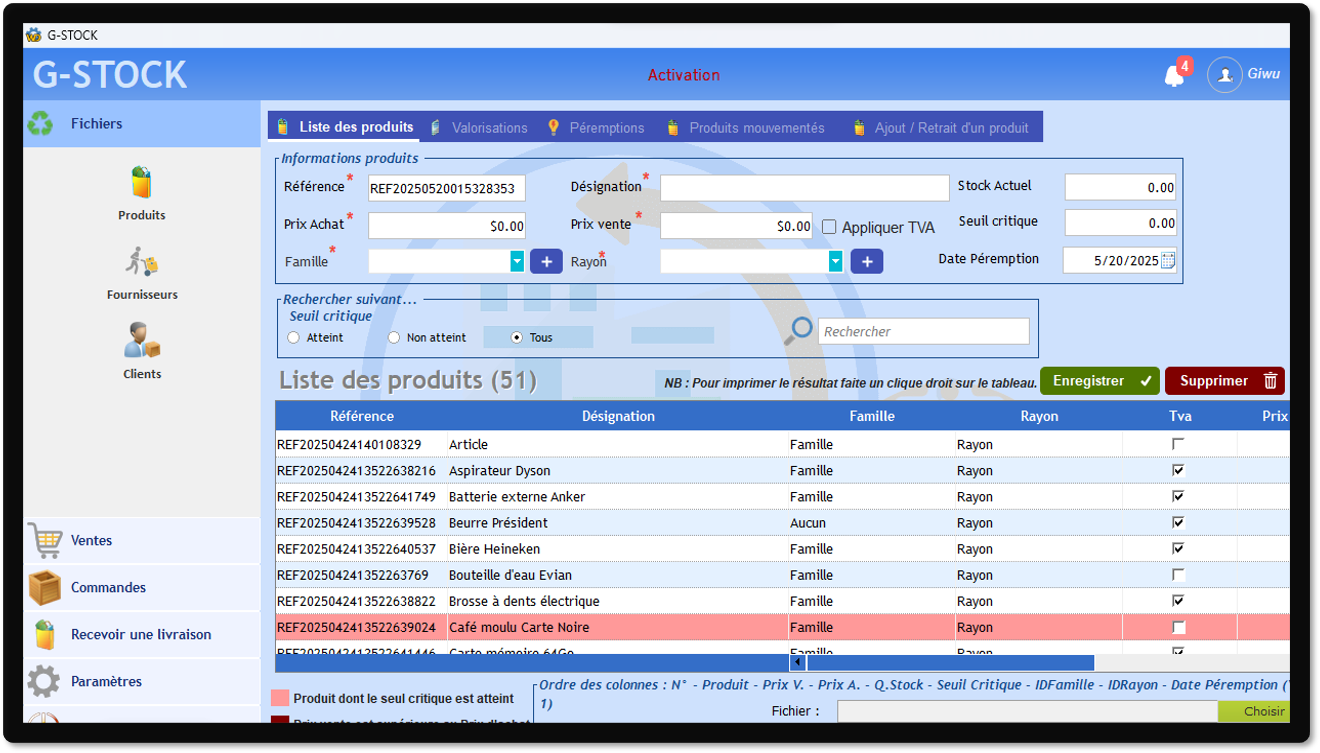
Task: Click the Enregistrer button
Action: click(x=1100, y=381)
